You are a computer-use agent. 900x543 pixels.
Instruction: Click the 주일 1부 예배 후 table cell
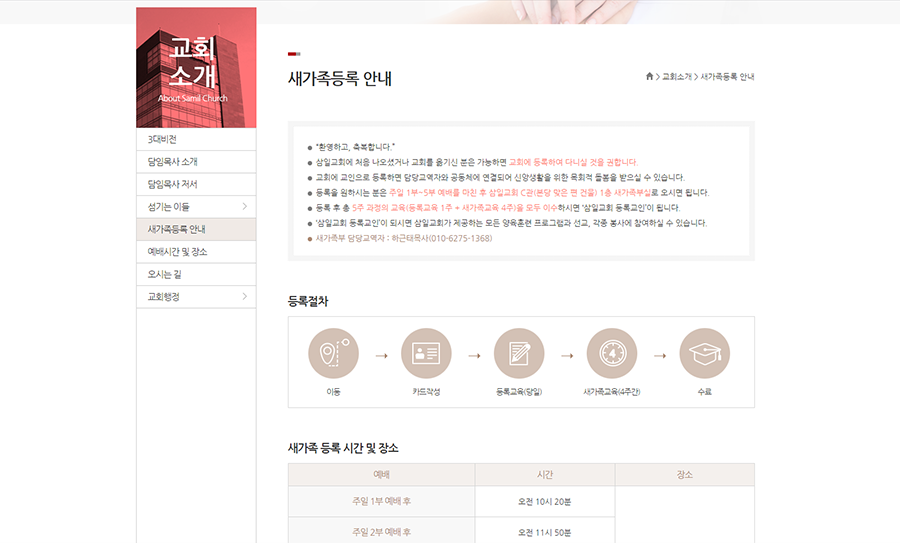point(382,501)
